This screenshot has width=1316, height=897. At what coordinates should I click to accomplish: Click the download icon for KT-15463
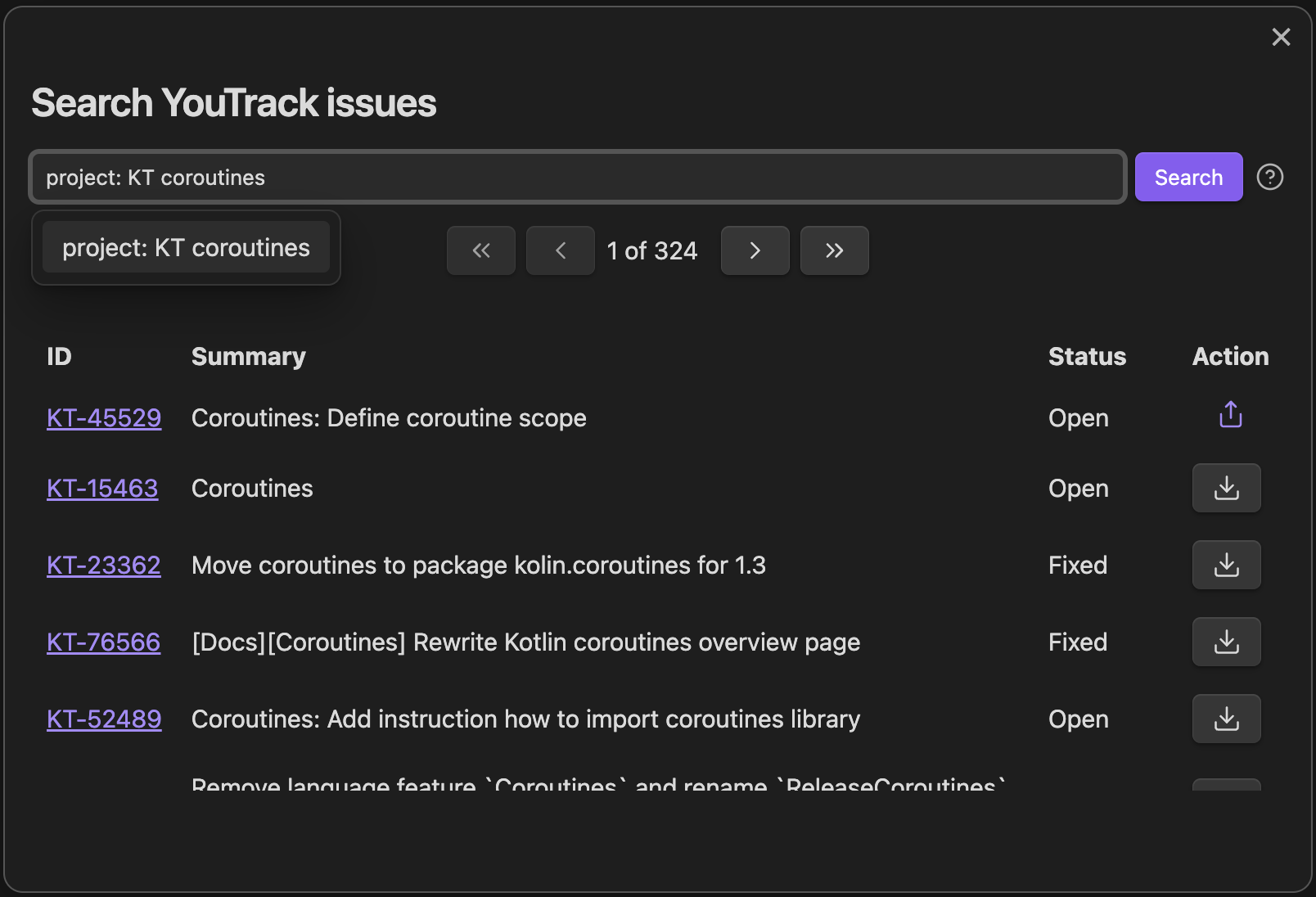click(x=1227, y=488)
